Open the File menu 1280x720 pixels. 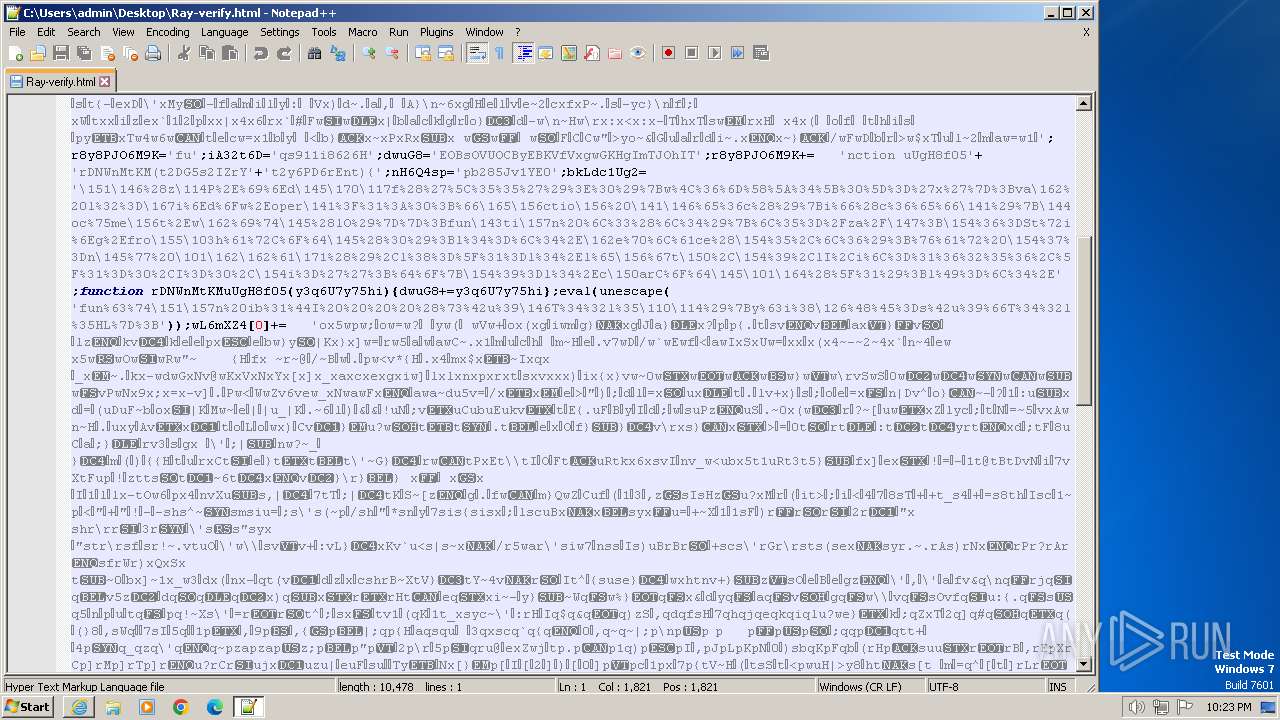(x=17, y=32)
